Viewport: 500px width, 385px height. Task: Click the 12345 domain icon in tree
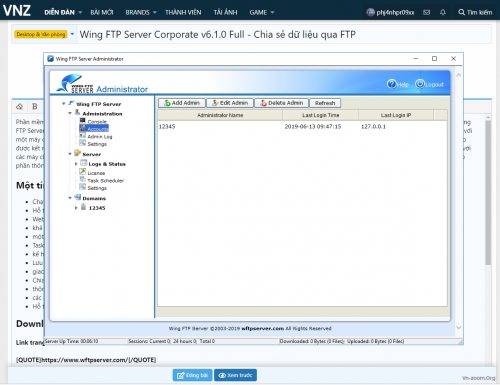[x=84, y=207]
